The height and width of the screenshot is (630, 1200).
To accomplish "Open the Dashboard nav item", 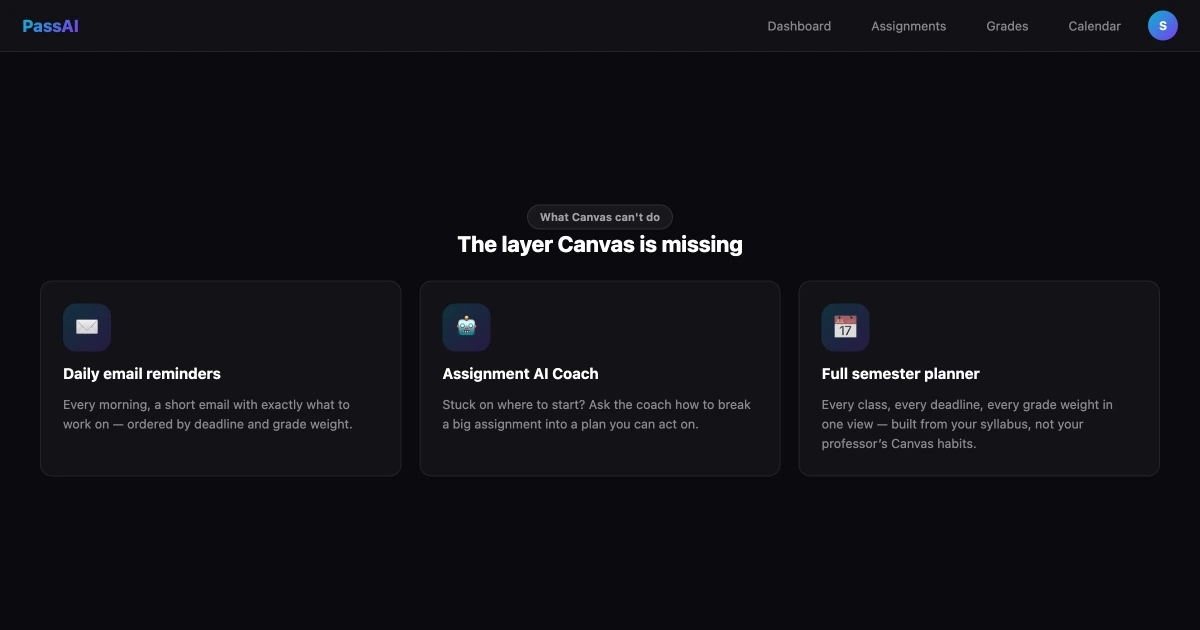I will pyautogui.click(x=799, y=26).
